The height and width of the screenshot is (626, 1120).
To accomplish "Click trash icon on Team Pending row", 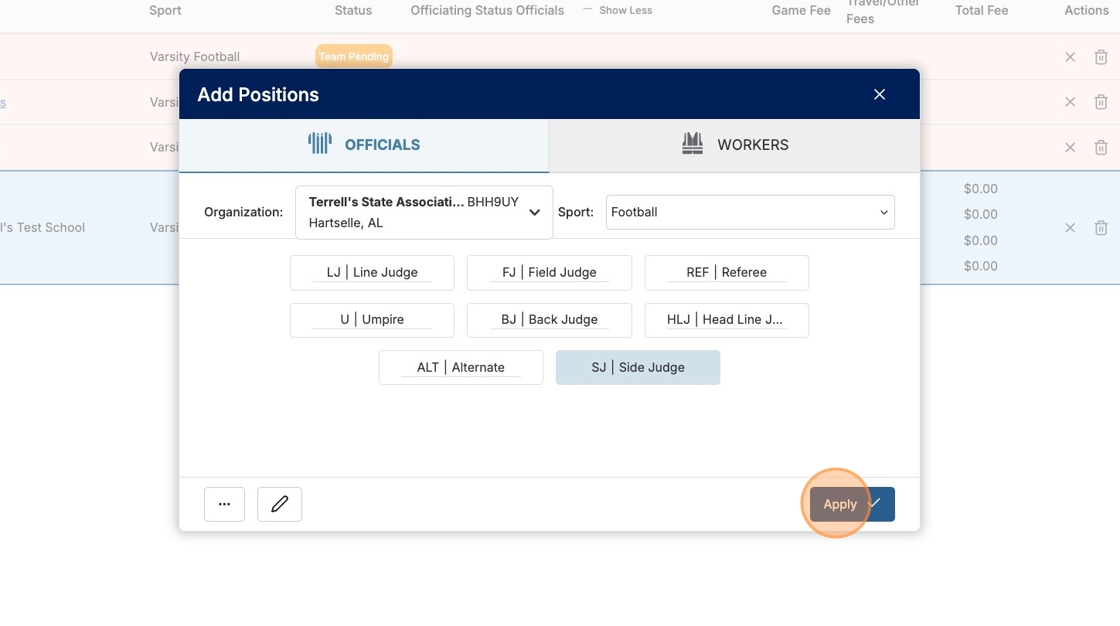I will pos(1100,57).
